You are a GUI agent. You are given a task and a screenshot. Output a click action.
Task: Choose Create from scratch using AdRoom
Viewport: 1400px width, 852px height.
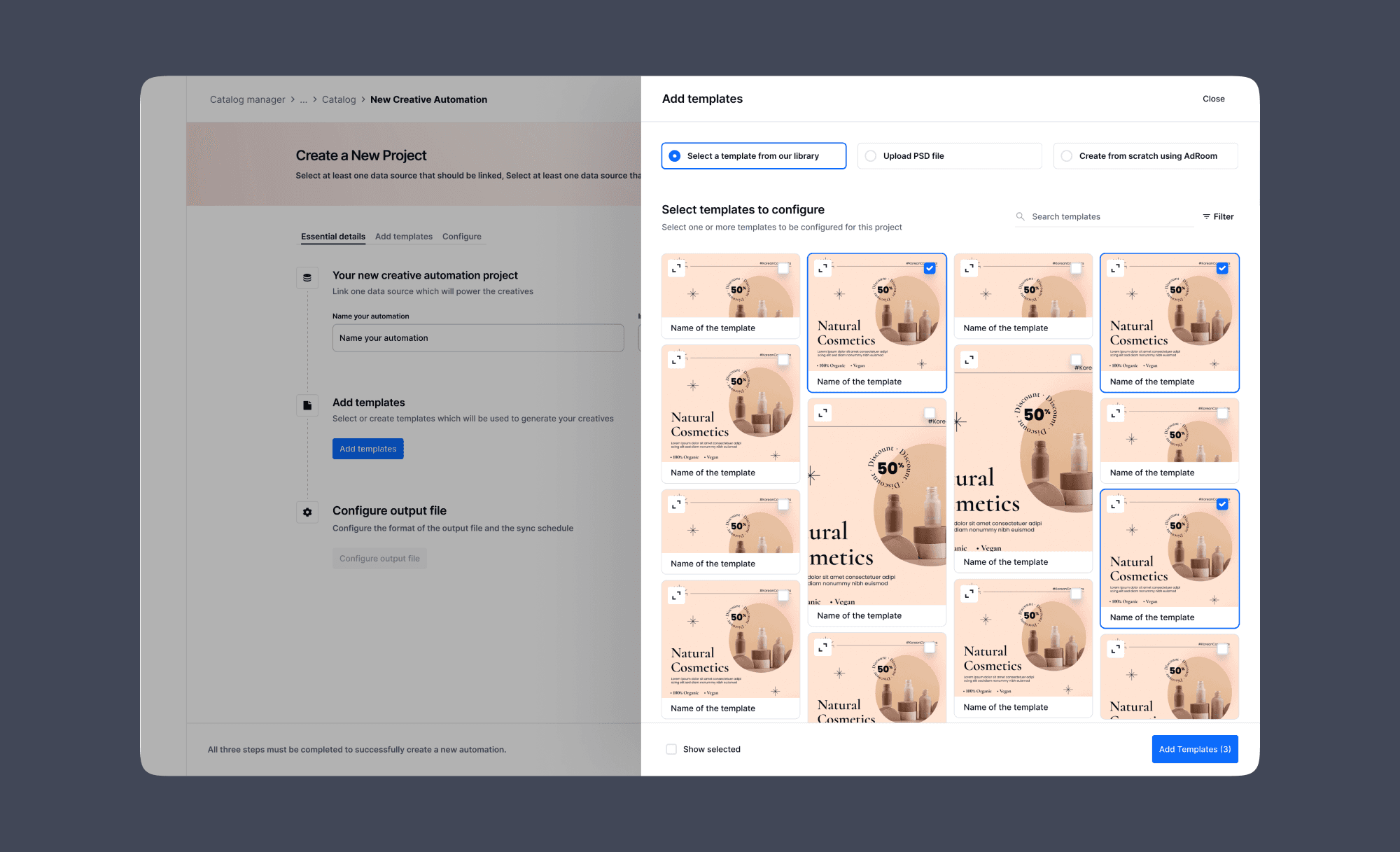[x=1067, y=156]
